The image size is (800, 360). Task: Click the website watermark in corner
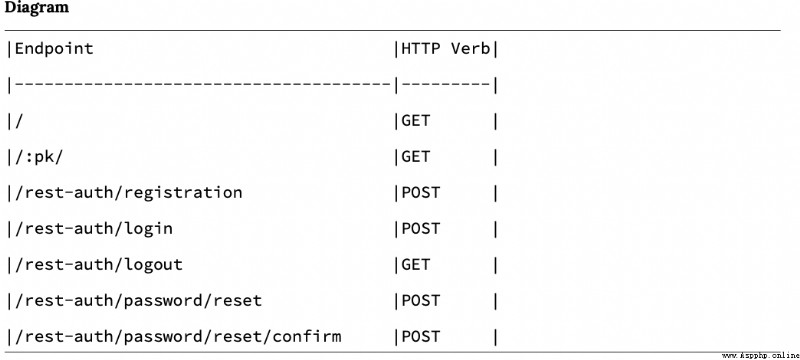(760, 355)
